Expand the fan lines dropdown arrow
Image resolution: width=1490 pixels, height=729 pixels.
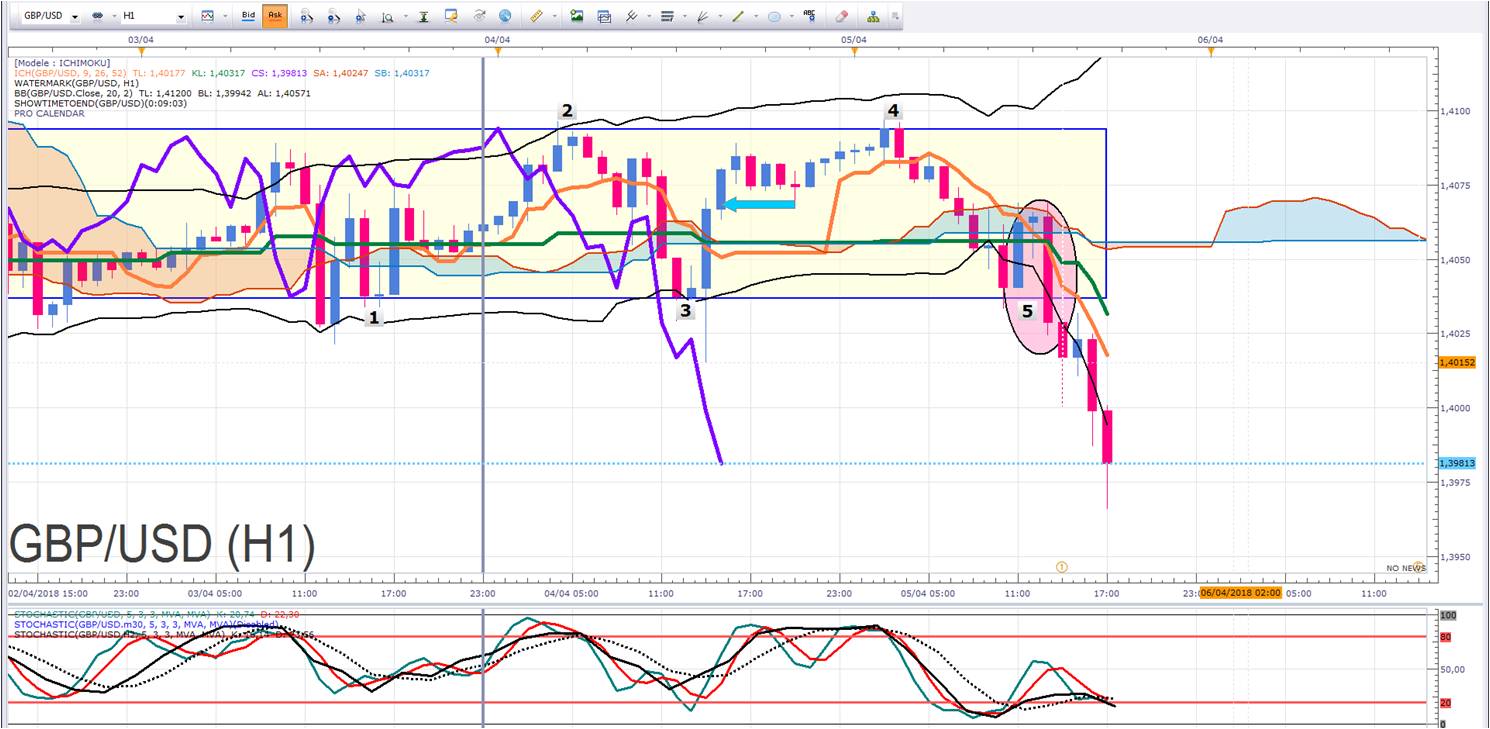(x=721, y=17)
